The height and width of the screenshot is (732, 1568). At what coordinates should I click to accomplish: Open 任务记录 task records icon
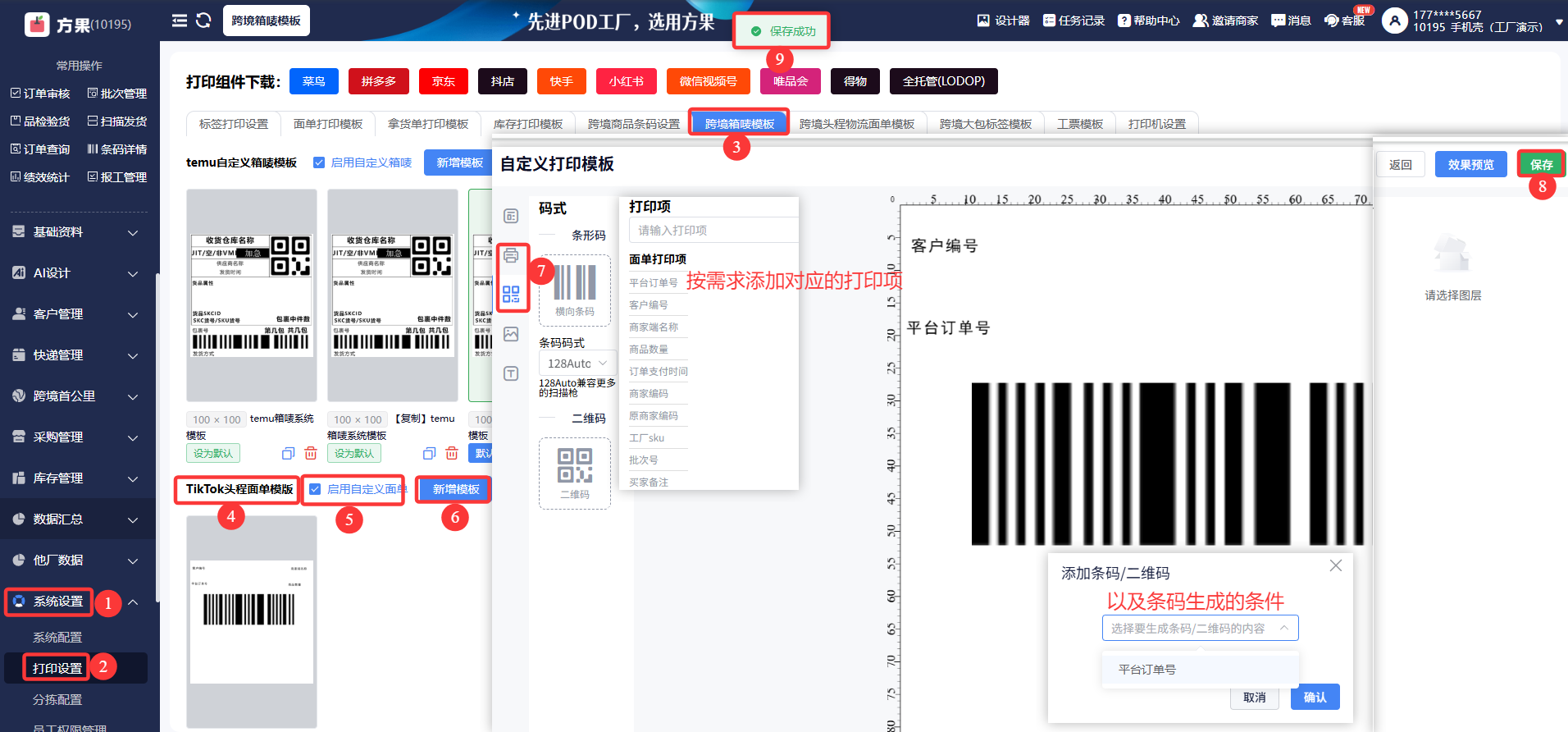[x=1049, y=21]
